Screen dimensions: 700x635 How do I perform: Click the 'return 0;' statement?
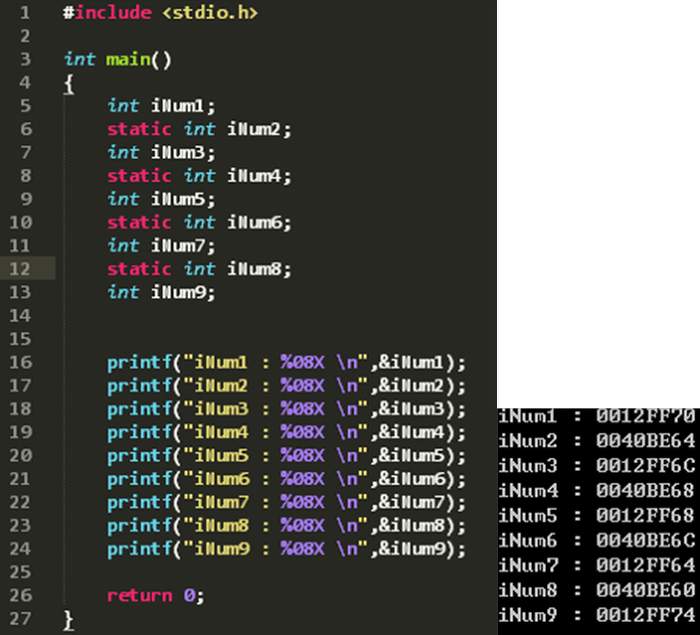(x=155, y=595)
